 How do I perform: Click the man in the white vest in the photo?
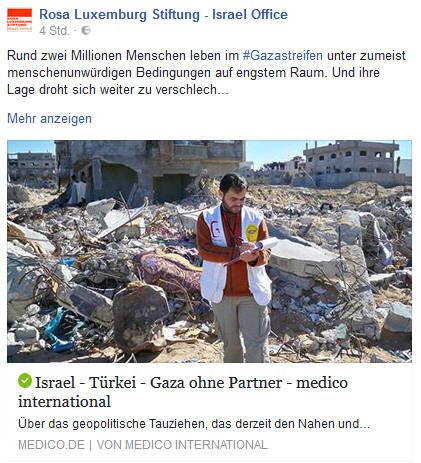coord(235,267)
